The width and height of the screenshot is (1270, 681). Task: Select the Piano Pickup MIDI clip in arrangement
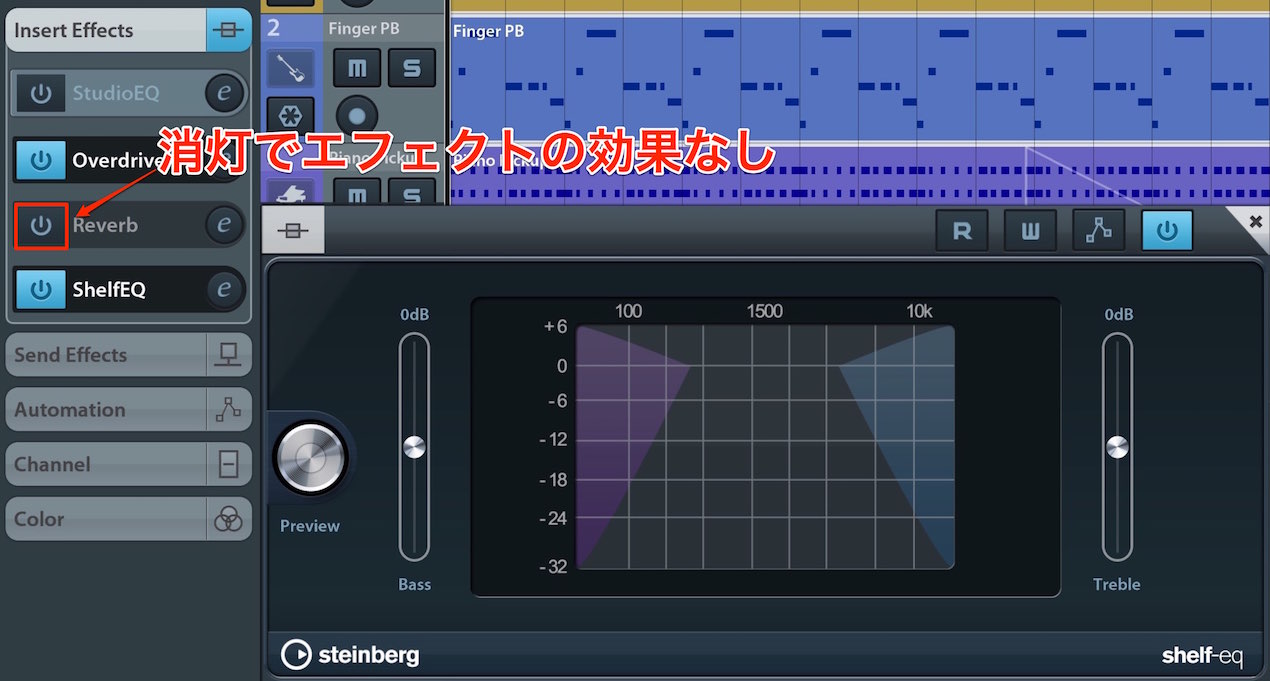coord(859,178)
